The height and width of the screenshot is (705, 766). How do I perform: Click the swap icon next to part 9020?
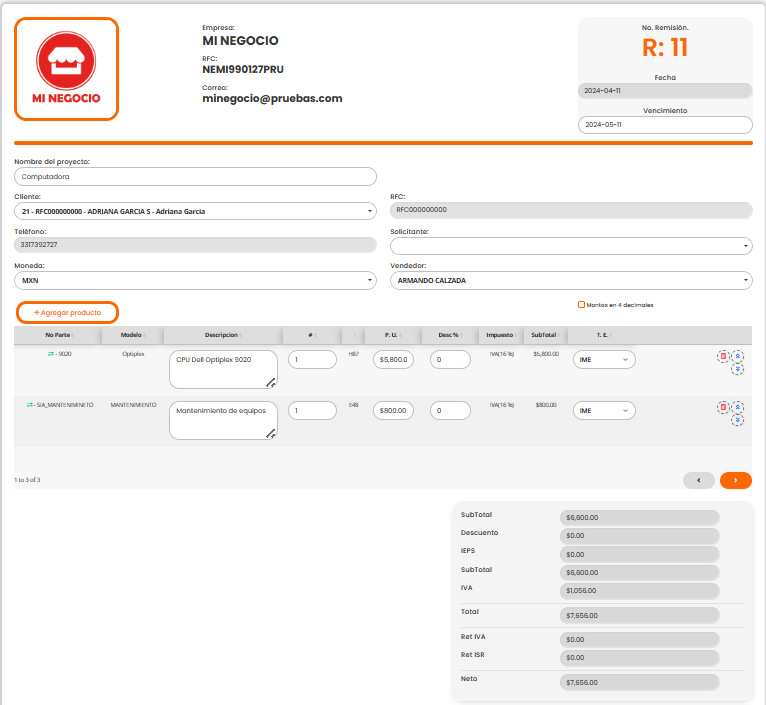coord(50,354)
